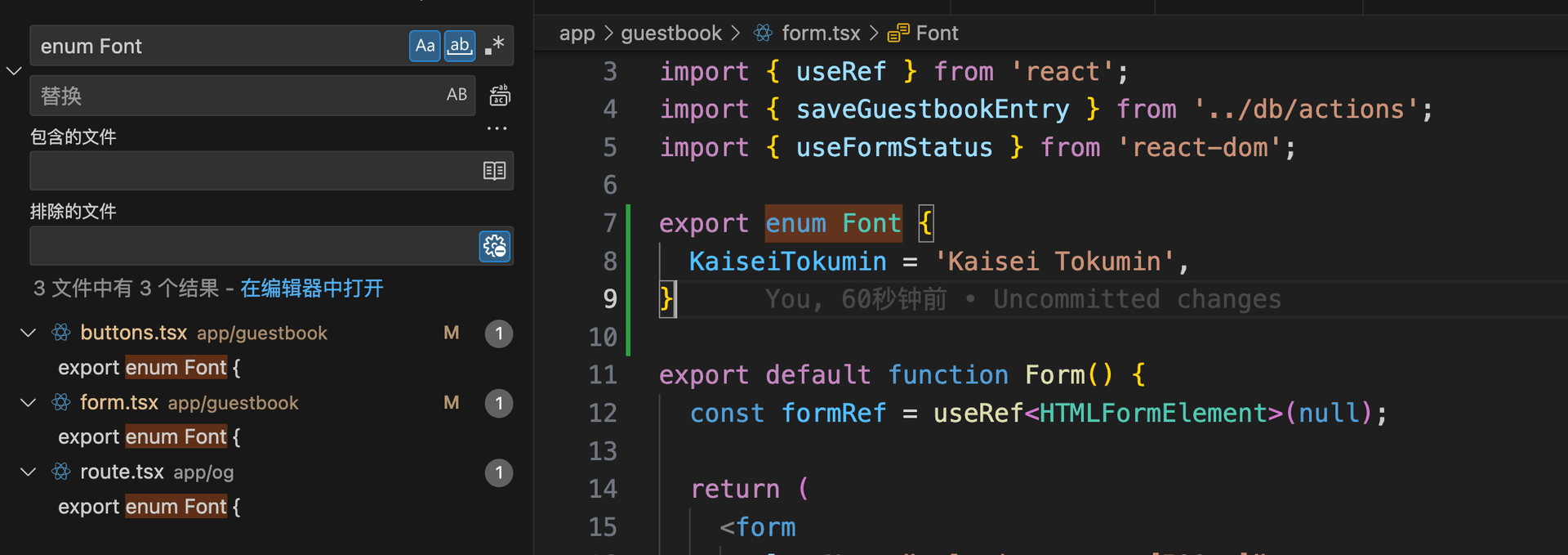This screenshot has height=555, width=1568.
Task: Toggle Preserve Case in replace field
Action: pos(457,95)
